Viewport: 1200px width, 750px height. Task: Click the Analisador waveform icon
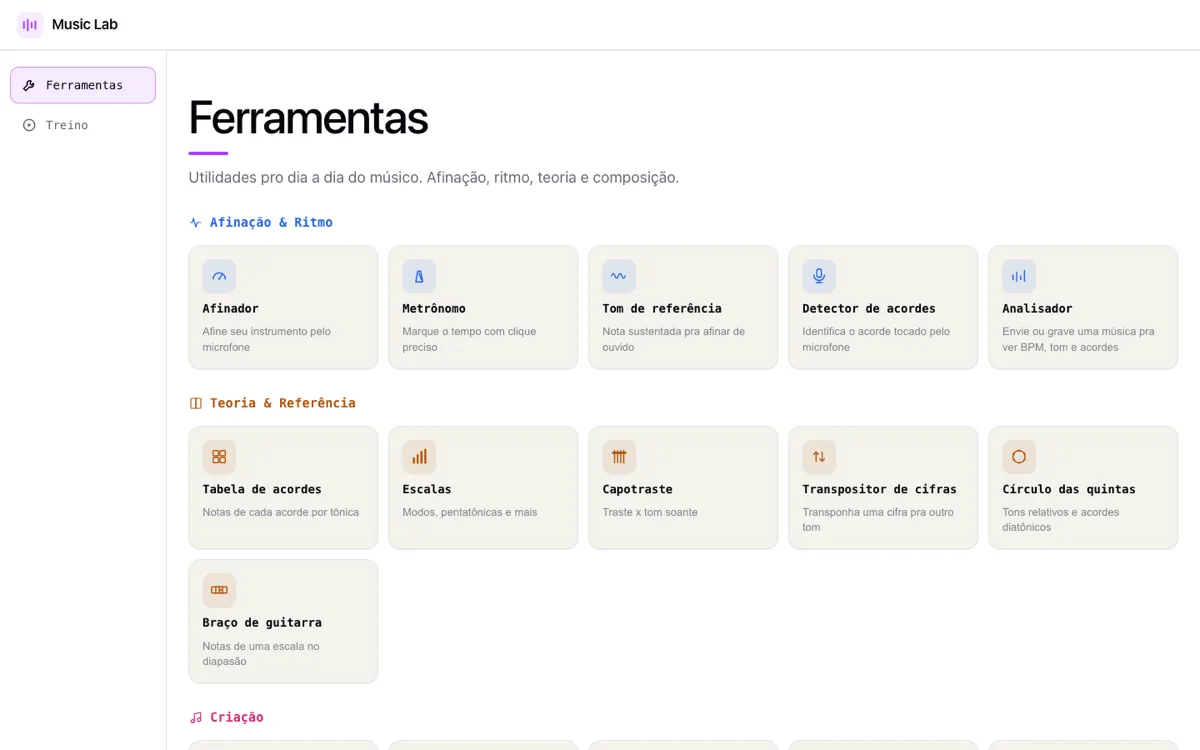click(x=1019, y=276)
